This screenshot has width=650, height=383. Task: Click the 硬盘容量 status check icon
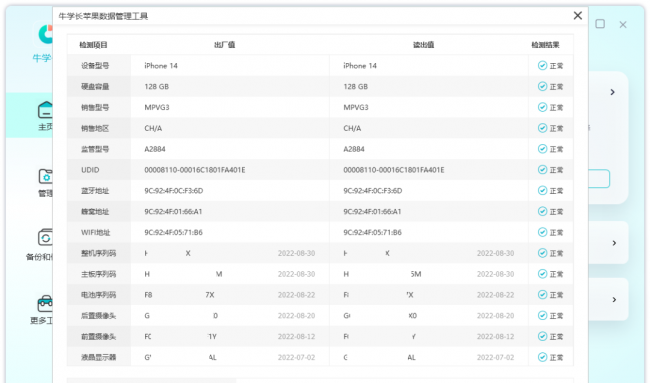(542, 86)
